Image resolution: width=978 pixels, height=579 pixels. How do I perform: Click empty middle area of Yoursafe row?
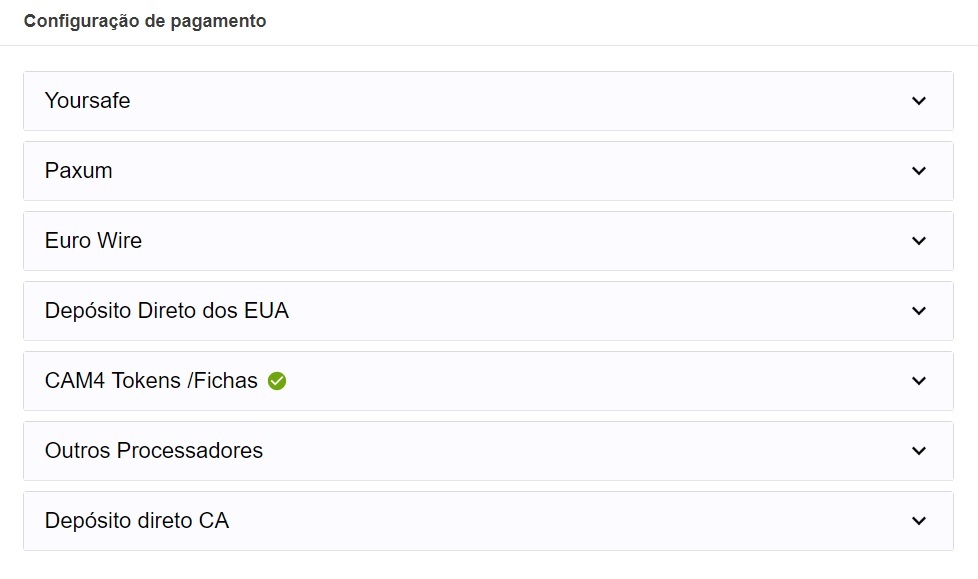pyautogui.click(x=500, y=101)
